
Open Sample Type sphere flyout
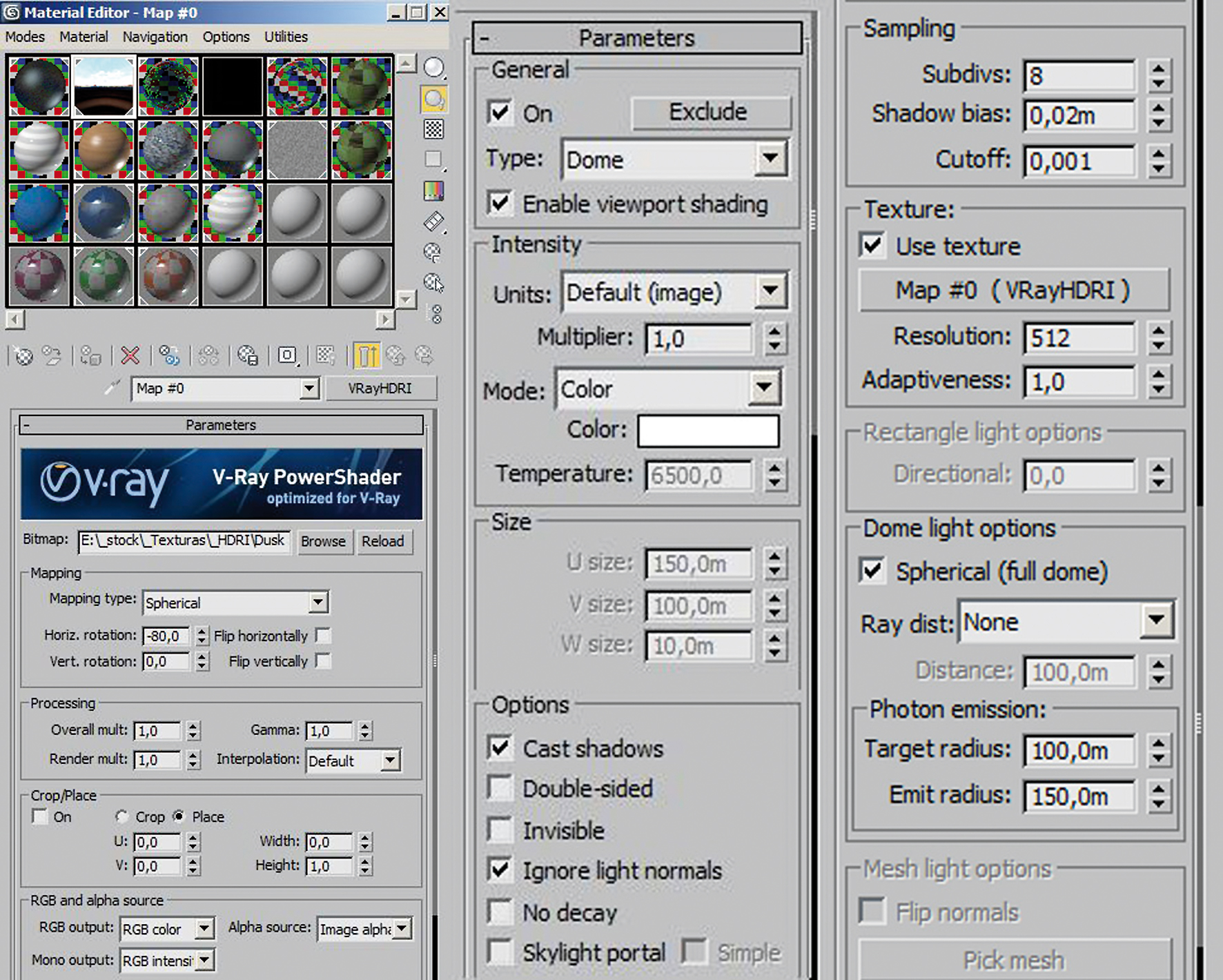(433, 68)
